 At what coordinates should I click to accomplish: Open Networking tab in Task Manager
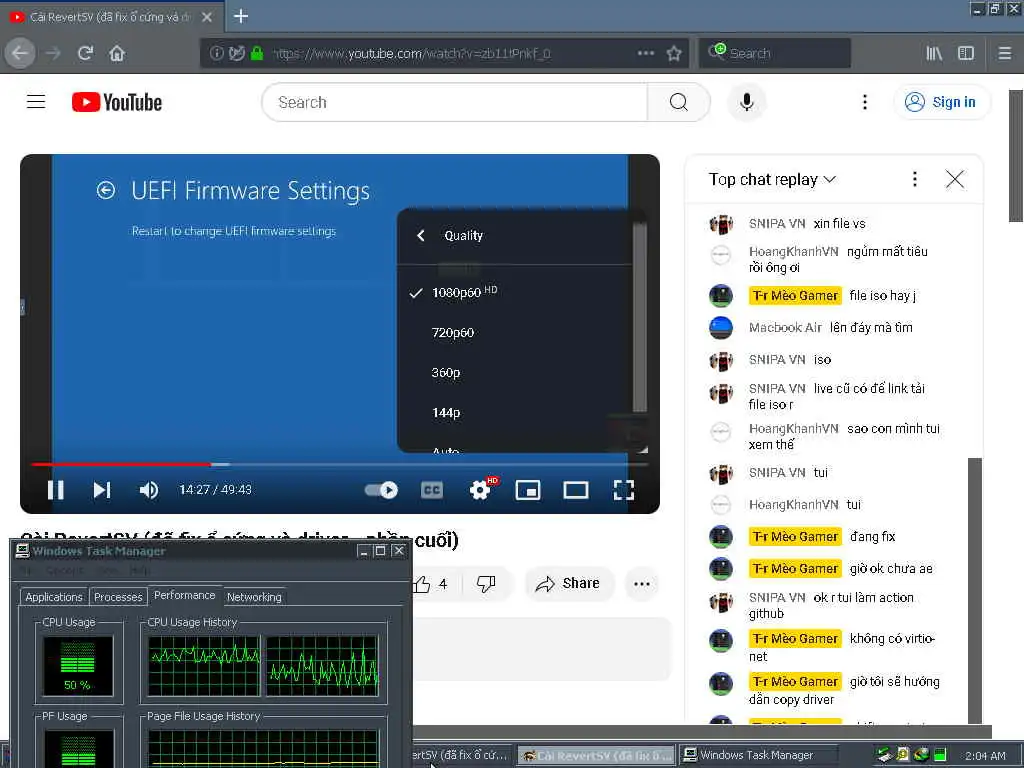pyautogui.click(x=254, y=597)
